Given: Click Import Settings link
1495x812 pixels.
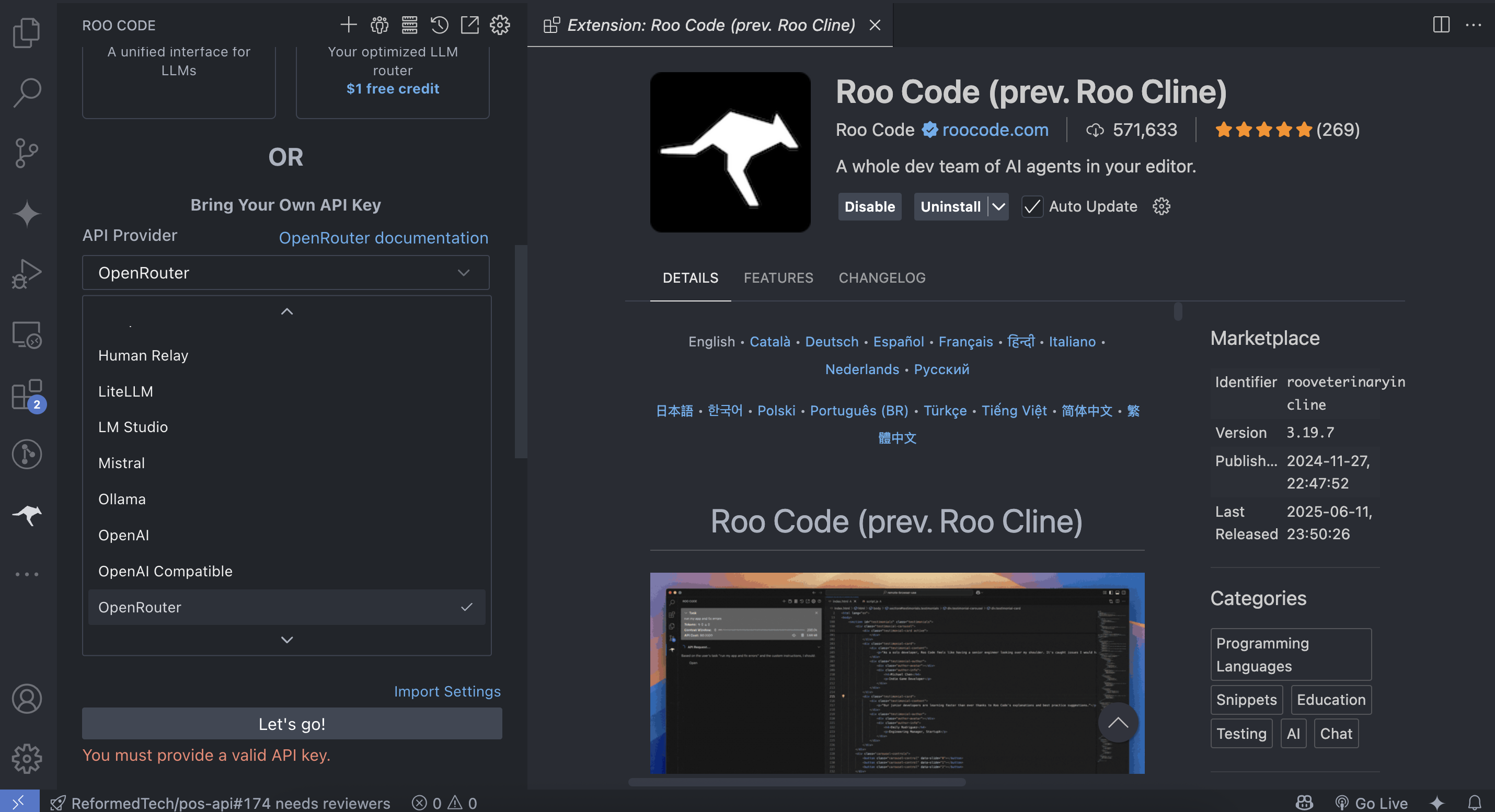Looking at the screenshot, I should tap(447, 691).
